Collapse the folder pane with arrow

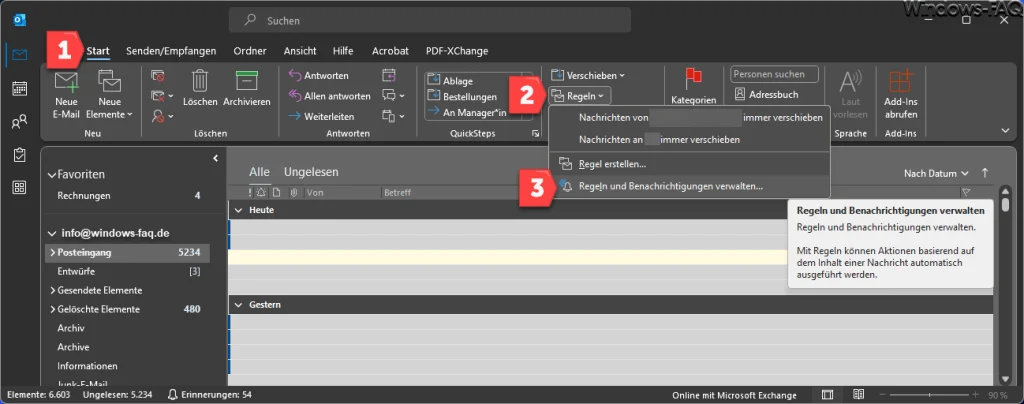pyautogui.click(x=215, y=158)
